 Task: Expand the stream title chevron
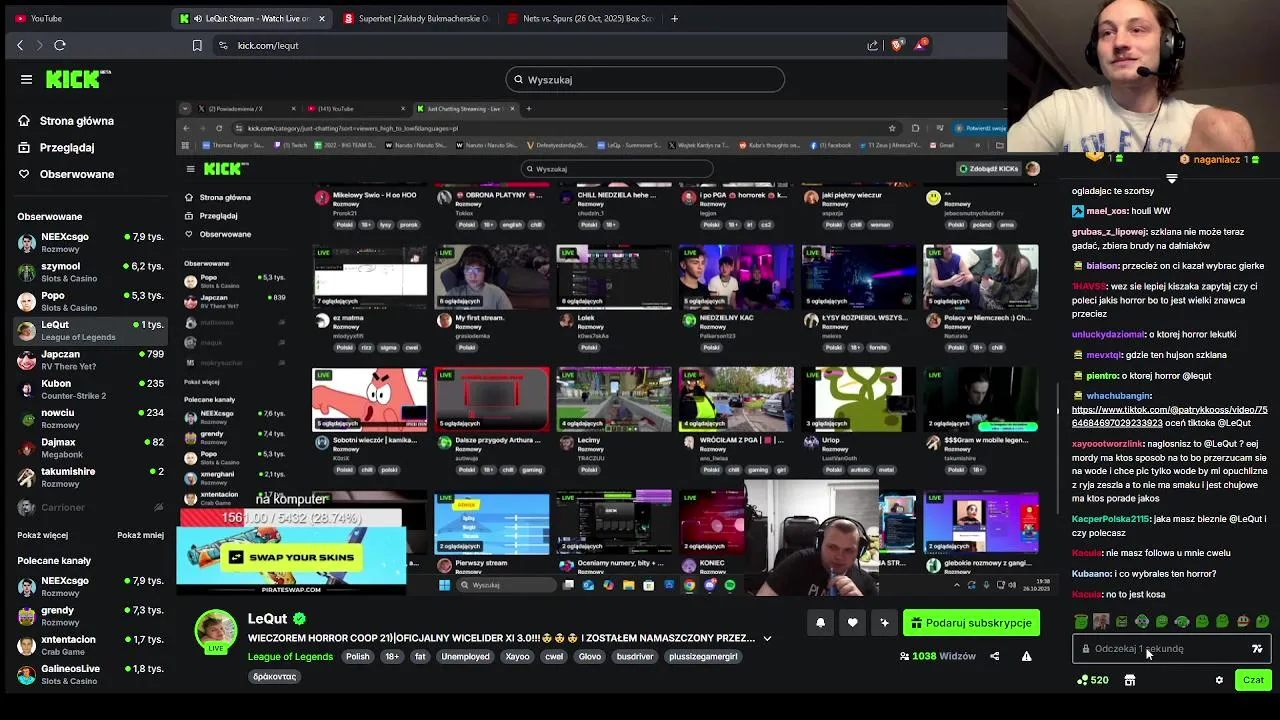pyautogui.click(x=767, y=638)
